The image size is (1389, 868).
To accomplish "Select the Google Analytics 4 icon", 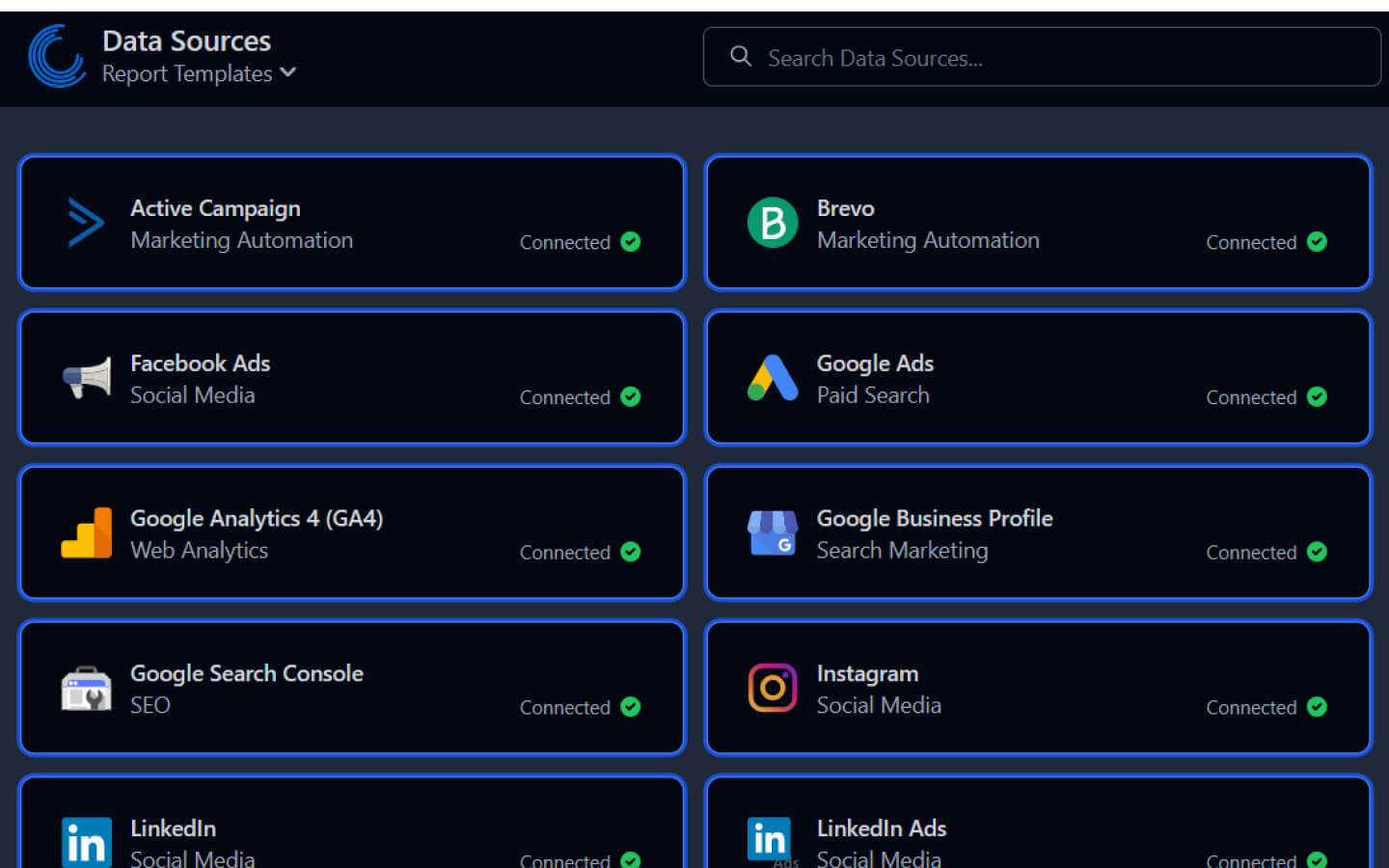I will pyautogui.click(x=86, y=533).
